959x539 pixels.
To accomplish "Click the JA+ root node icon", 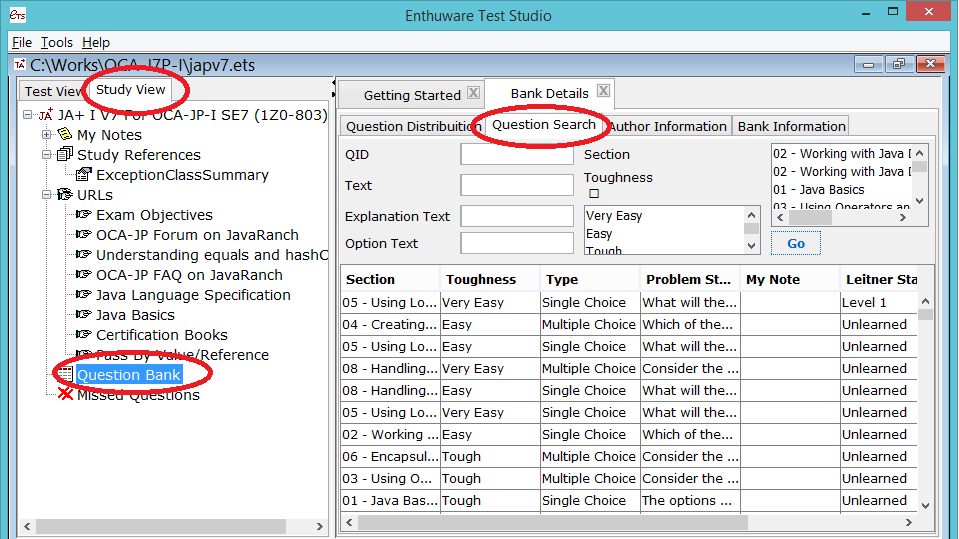I will pyautogui.click(x=46, y=114).
